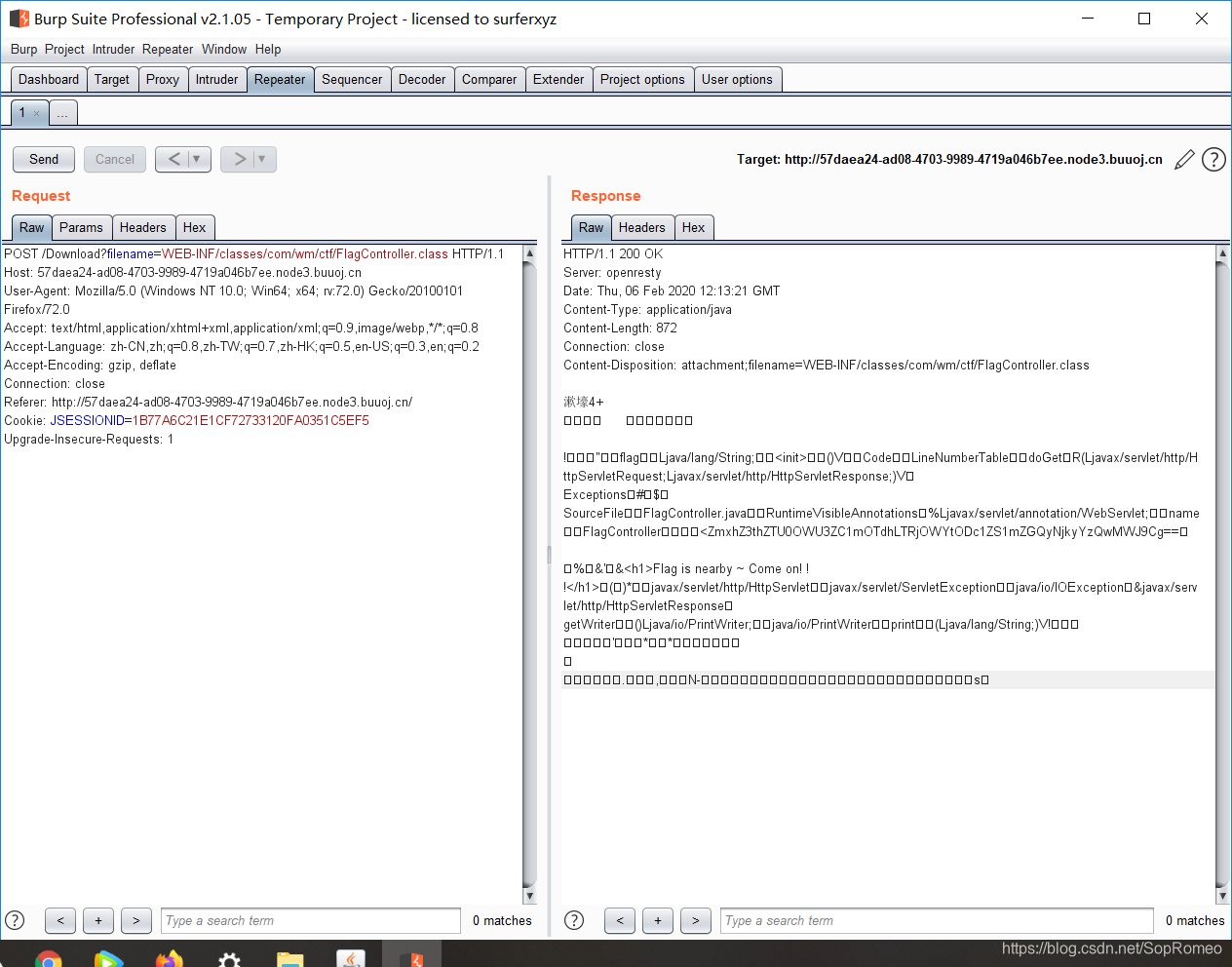Select the Repeater tab
Viewport: 1232px width, 967px height.
280,80
